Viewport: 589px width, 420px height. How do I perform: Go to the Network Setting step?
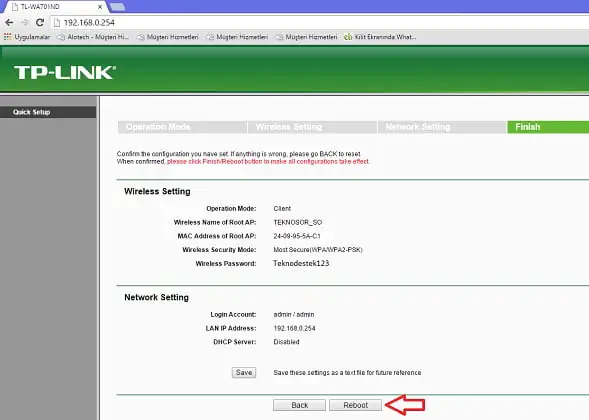click(442, 127)
